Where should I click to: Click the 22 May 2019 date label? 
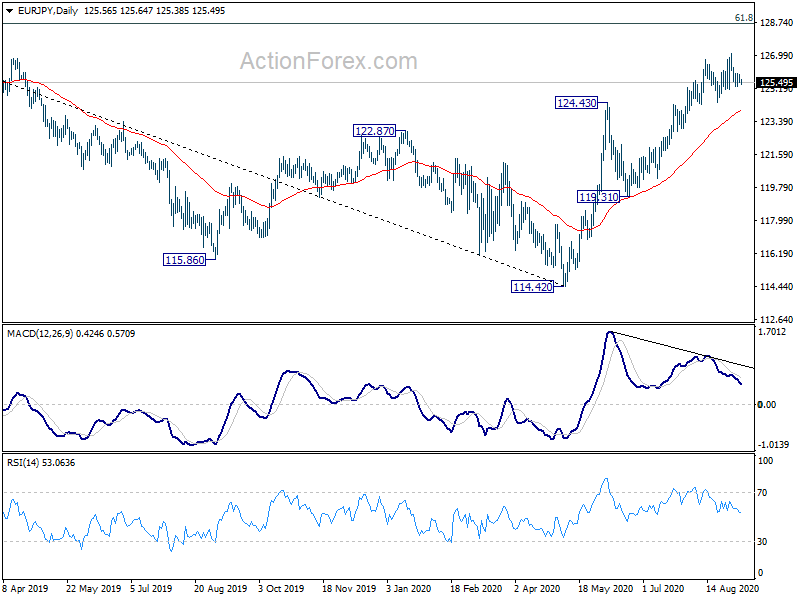coord(93,589)
